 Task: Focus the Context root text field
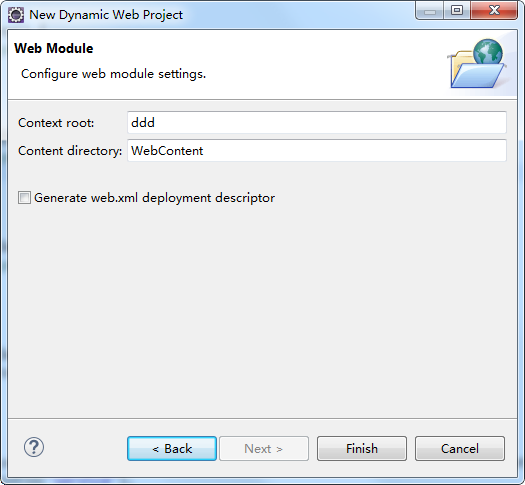click(x=317, y=123)
